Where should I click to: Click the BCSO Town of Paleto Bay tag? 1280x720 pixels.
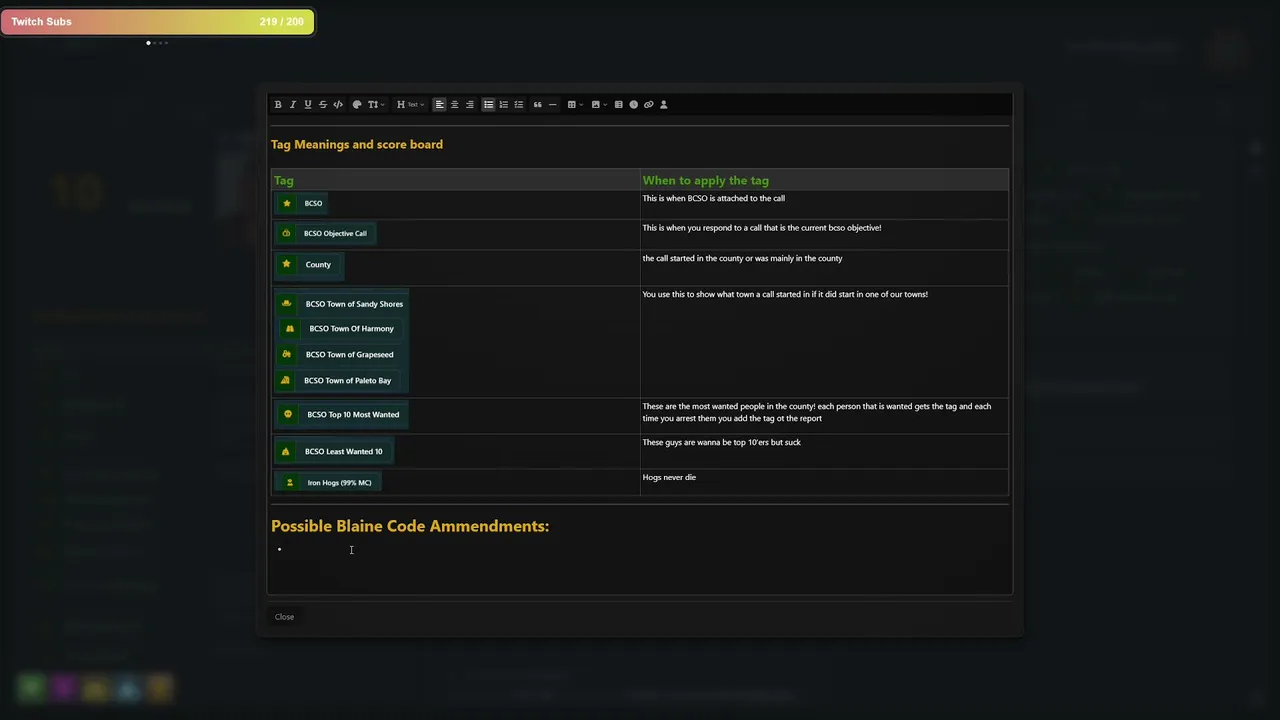coord(337,380)
